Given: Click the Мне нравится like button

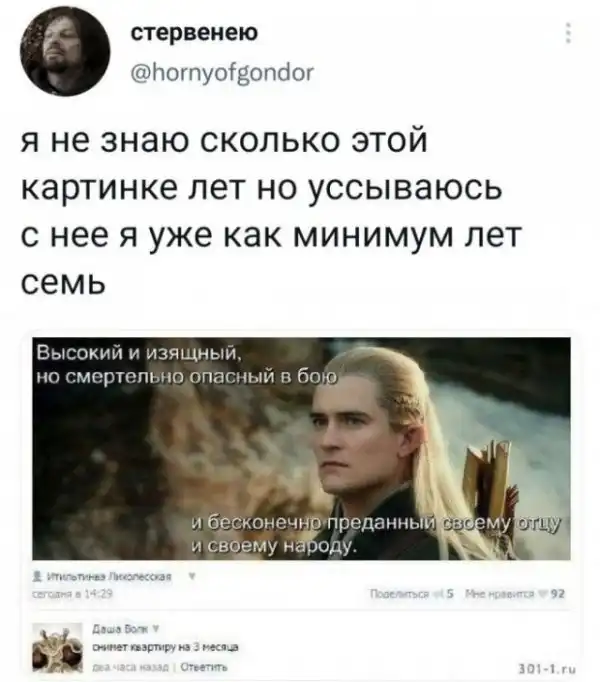Looking at the screenshot, I should pos(501,594).
